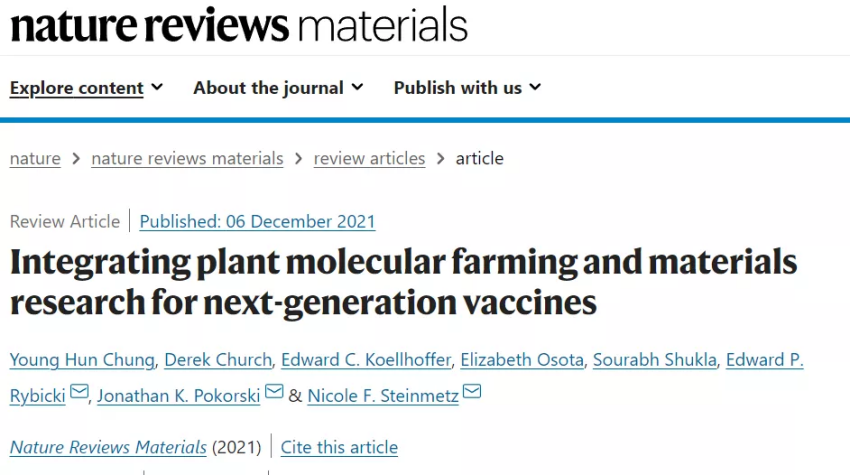Click the email icon after Jonathan K. Pokorski
The height and width of the screenshot is (475, 851).
tap(274, 391)
